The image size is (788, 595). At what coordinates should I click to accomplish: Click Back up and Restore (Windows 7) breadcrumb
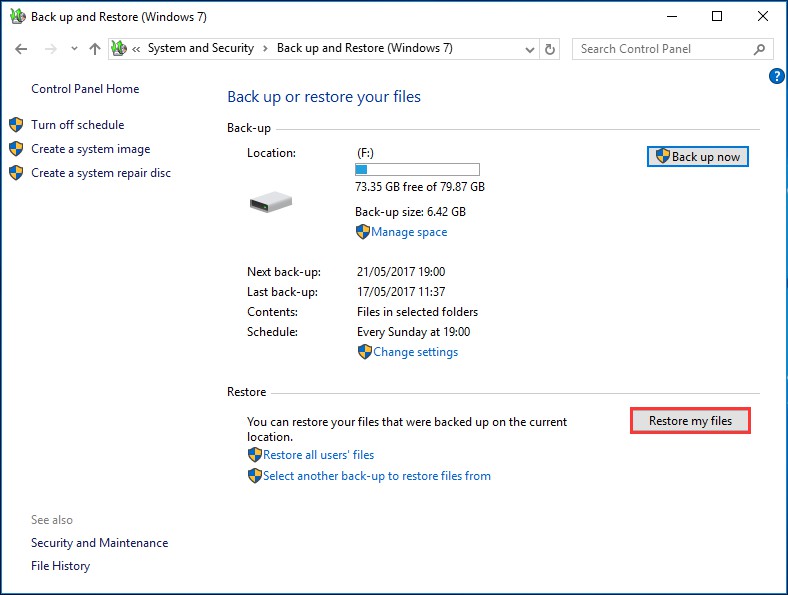365,48
